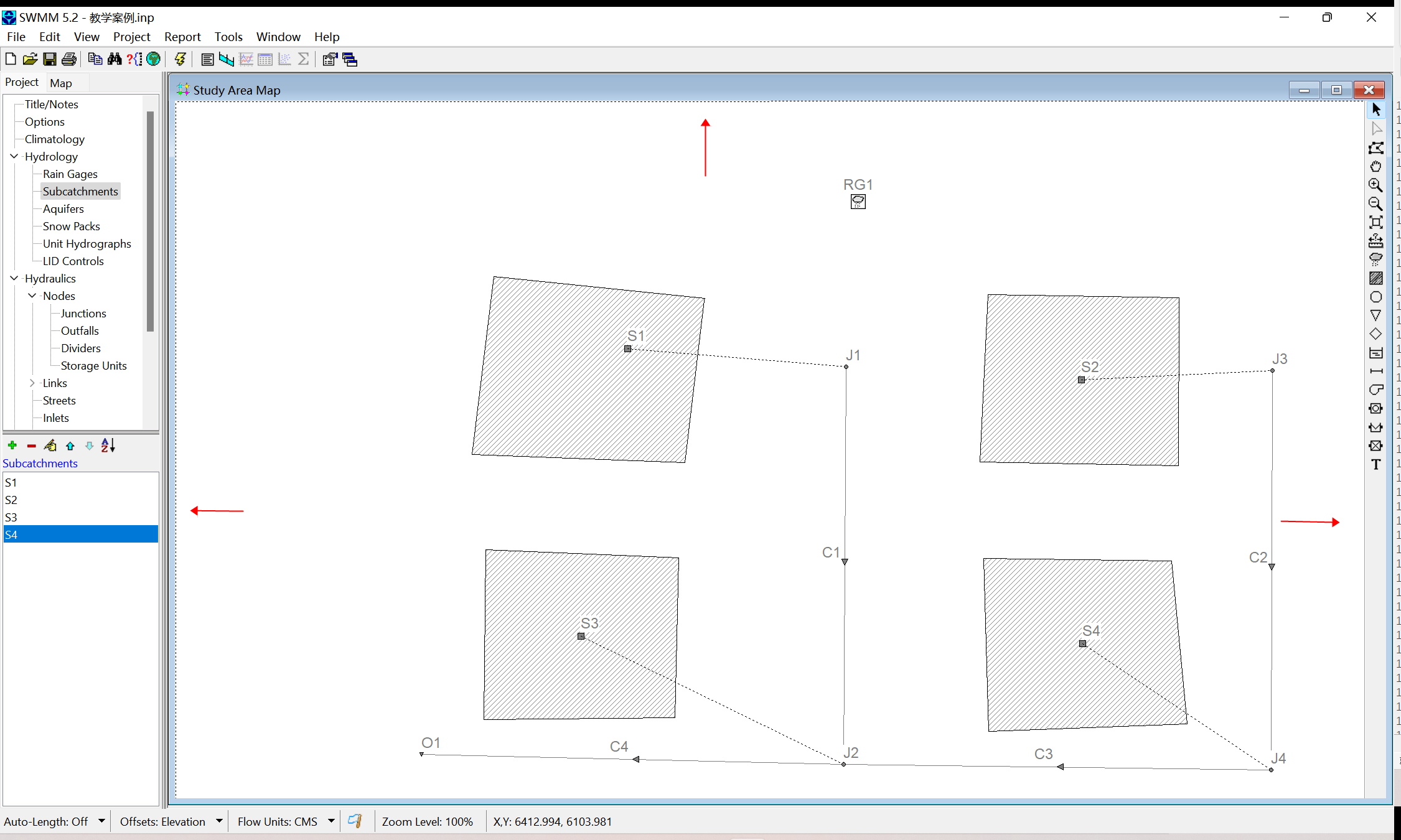Select the Add Text label tool

[1375, 464]
